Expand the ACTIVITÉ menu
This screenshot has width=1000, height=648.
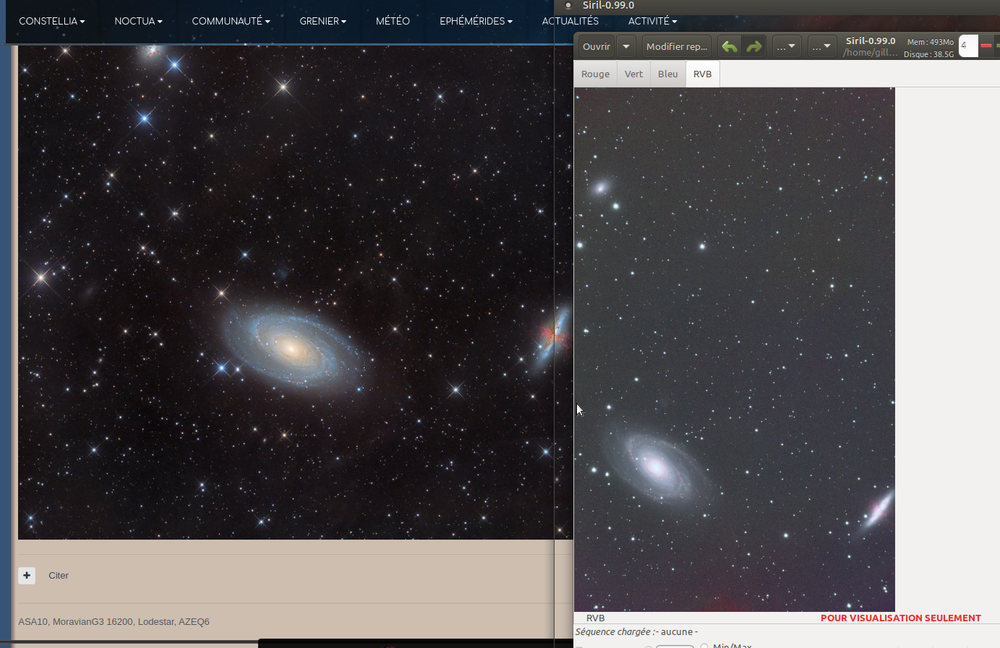point(652,21)
